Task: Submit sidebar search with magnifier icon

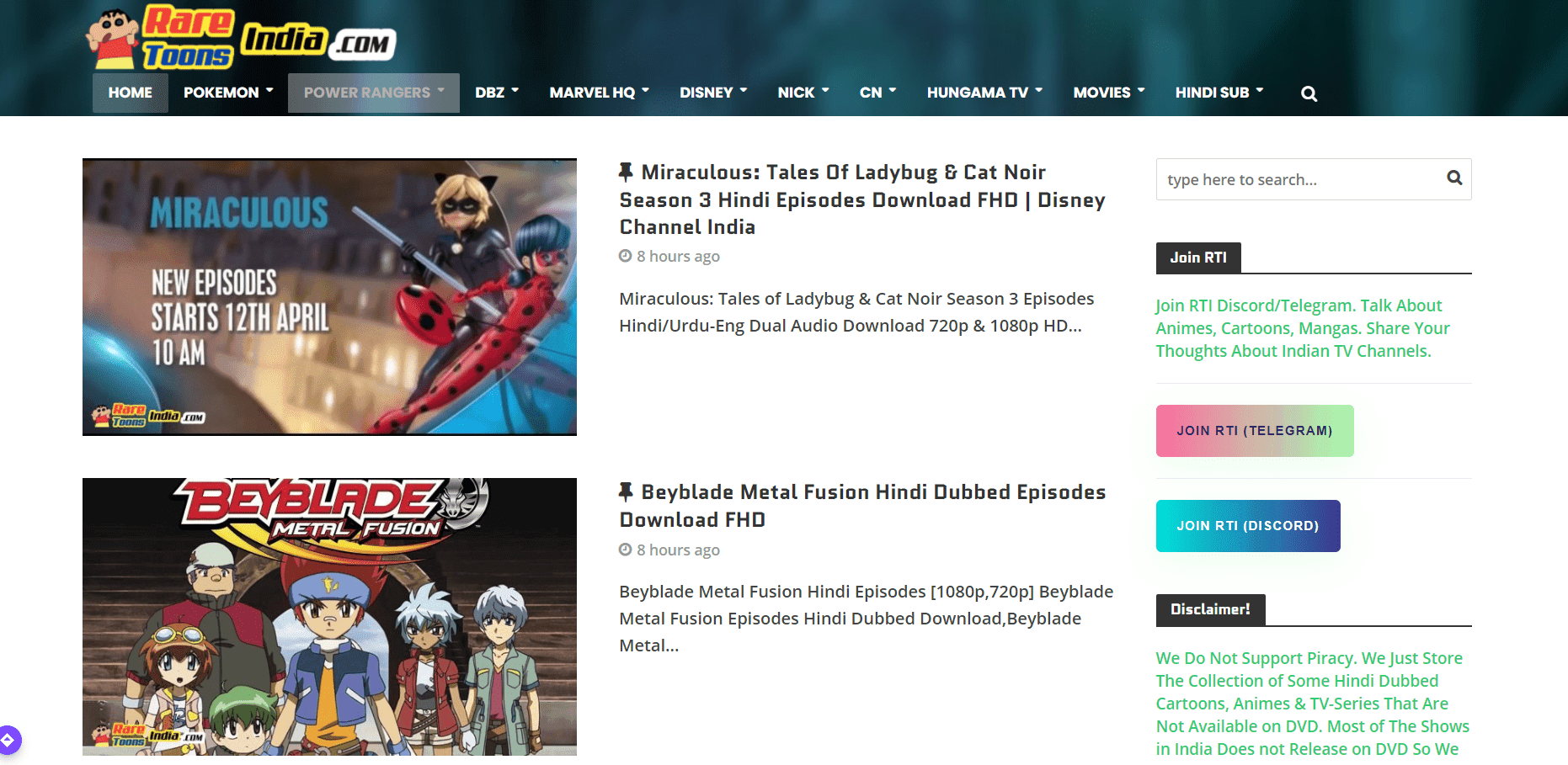Action: 1454,178
